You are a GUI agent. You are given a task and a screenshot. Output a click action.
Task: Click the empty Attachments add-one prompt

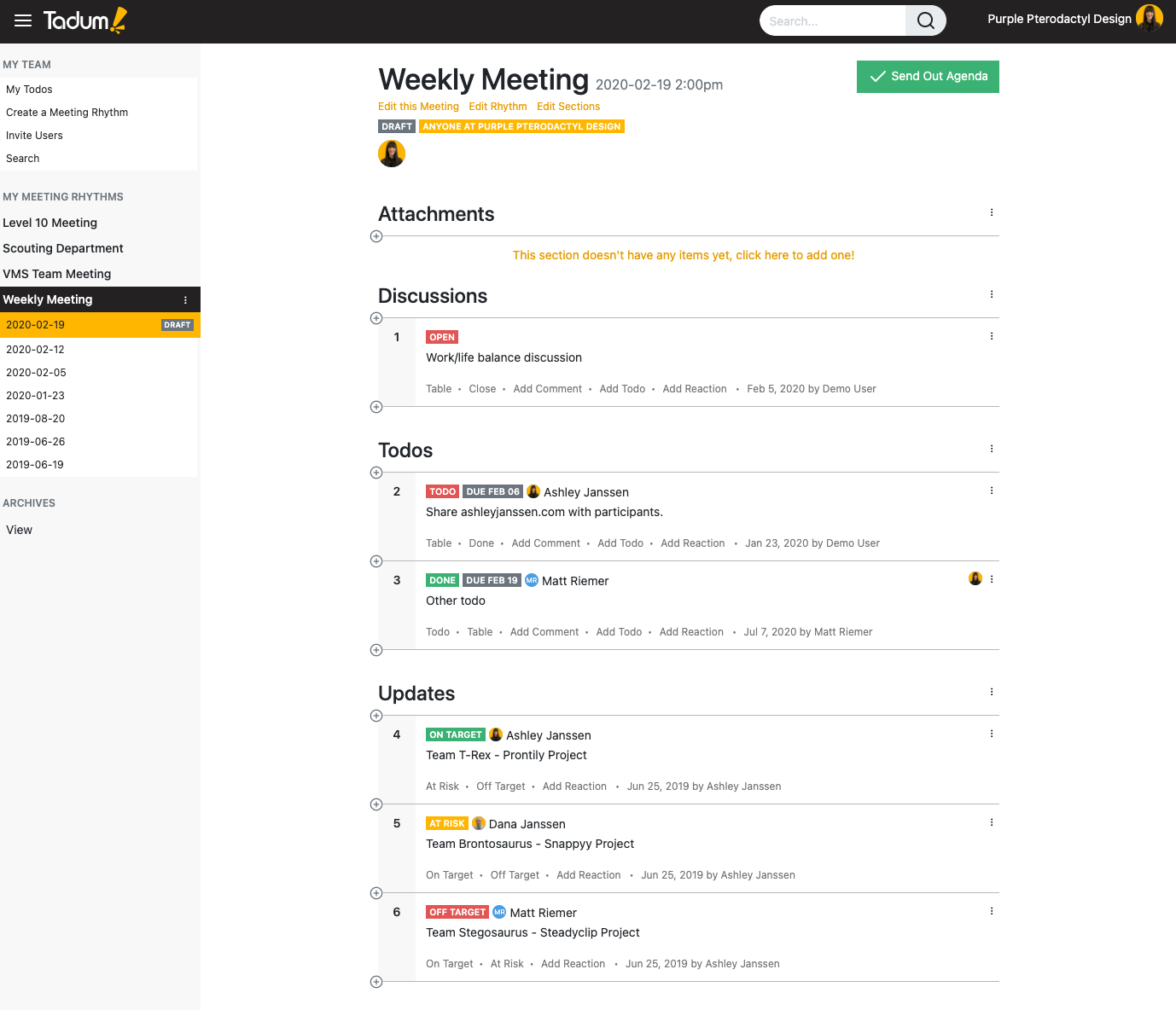pos(684,255)
